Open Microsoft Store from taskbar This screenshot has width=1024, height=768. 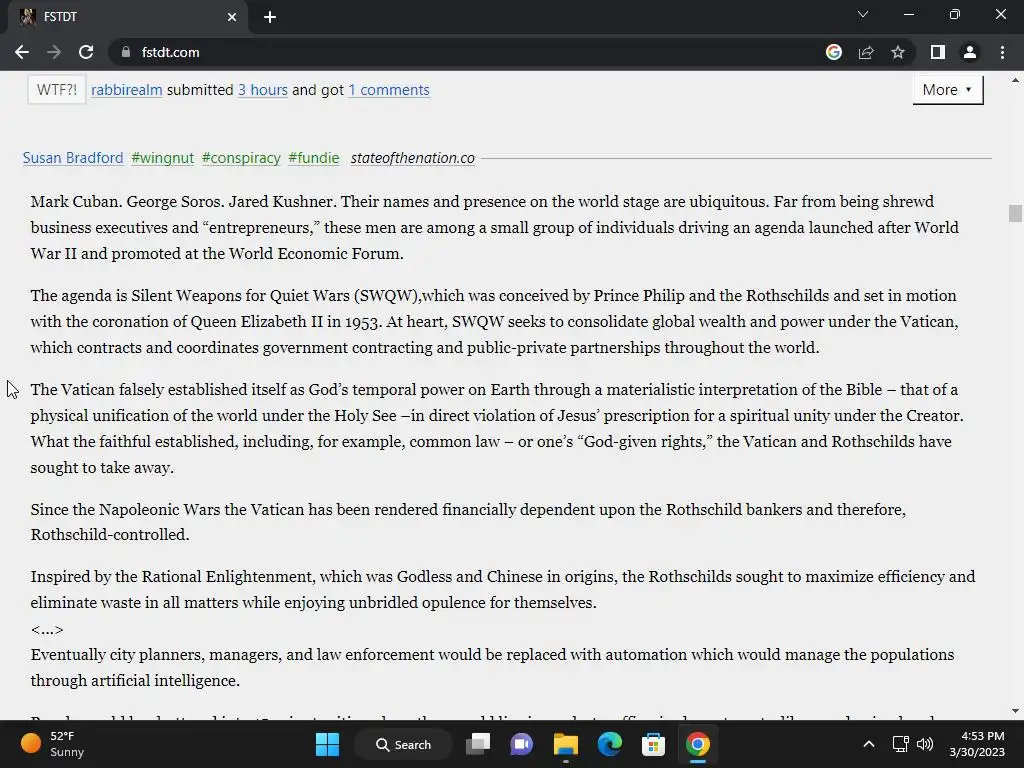pyautogui.click(x=653, y=744)
